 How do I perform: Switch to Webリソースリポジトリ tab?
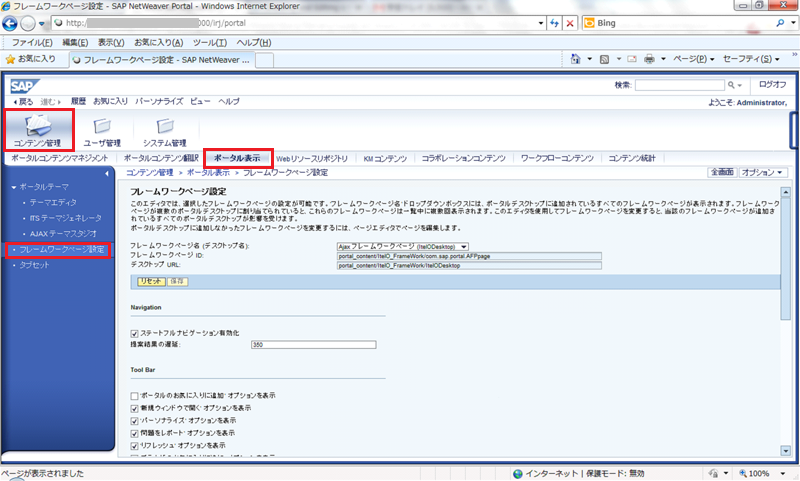pyautogui.click(x=312, y=159)
